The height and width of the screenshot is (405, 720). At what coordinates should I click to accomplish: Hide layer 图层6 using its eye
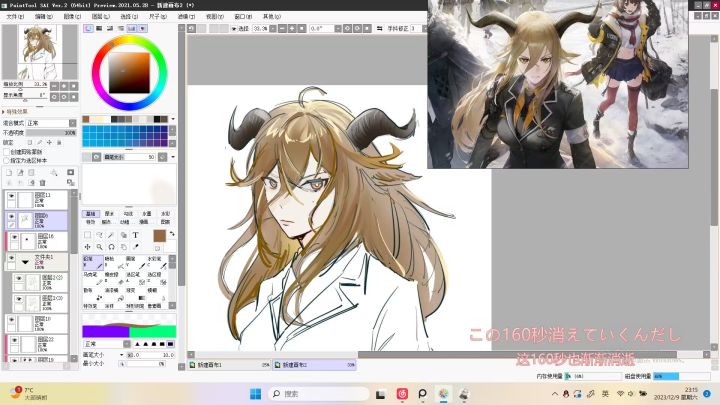tap(11, 216)
